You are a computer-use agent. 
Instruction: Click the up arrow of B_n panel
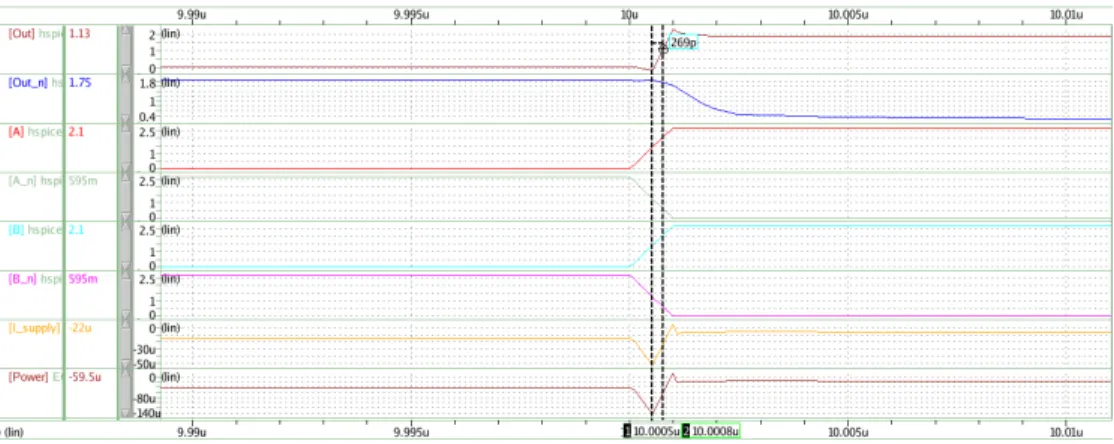[126, 276]
